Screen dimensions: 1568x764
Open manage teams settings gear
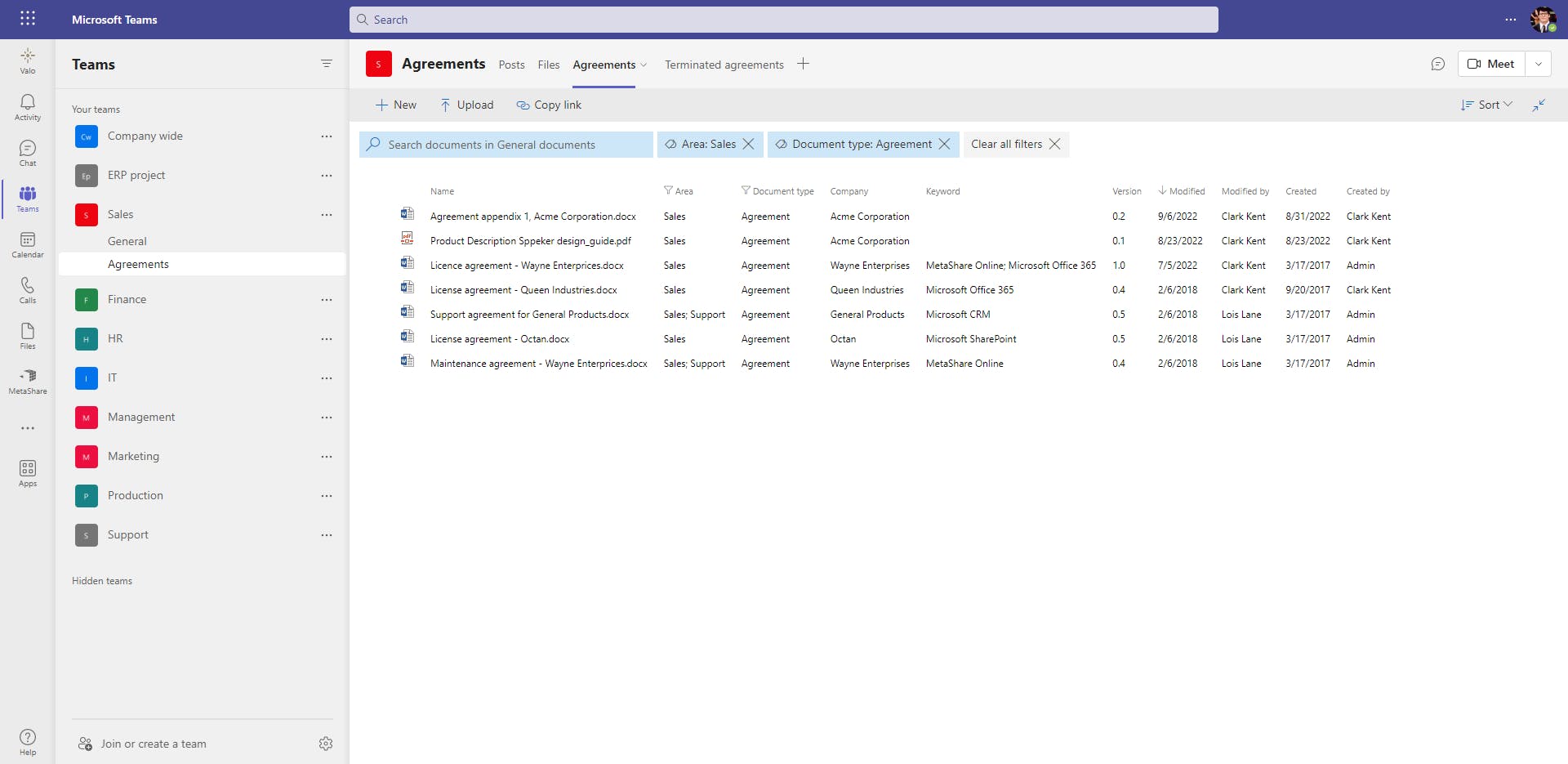(326, 744)
